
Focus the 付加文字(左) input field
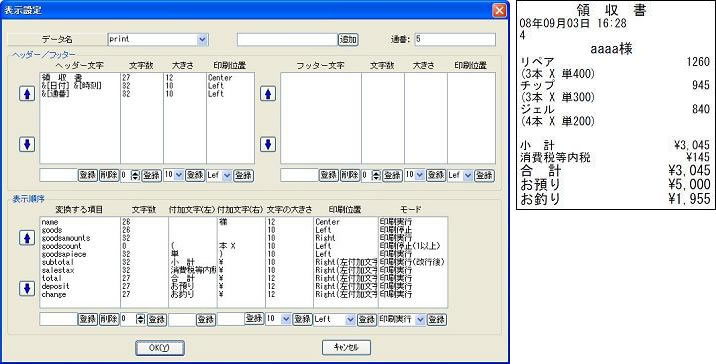(x=182, y=320)
